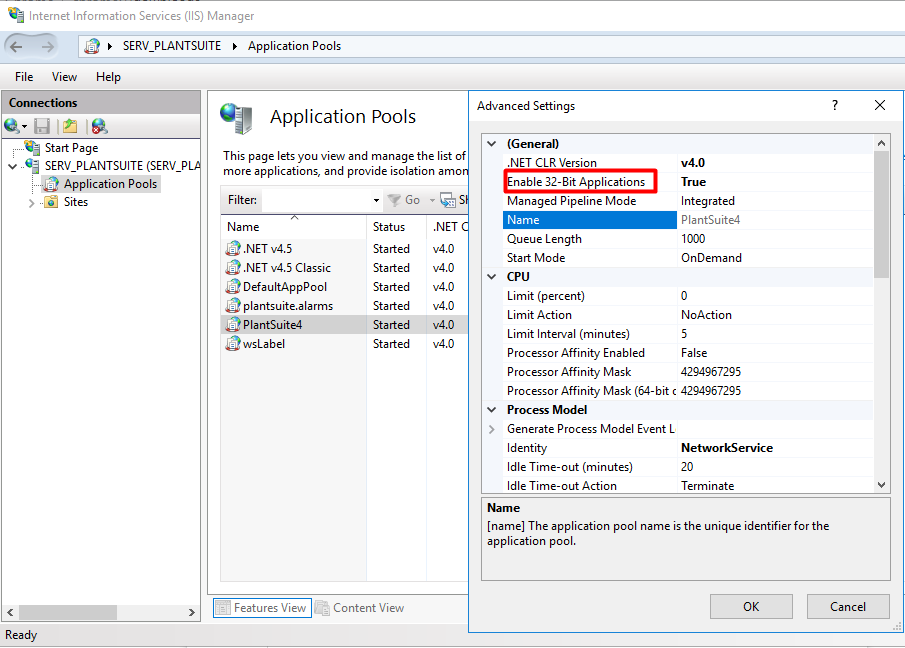Click the Start Page tree label
Viewport: 905px width, 648px height.
(72, 148)
